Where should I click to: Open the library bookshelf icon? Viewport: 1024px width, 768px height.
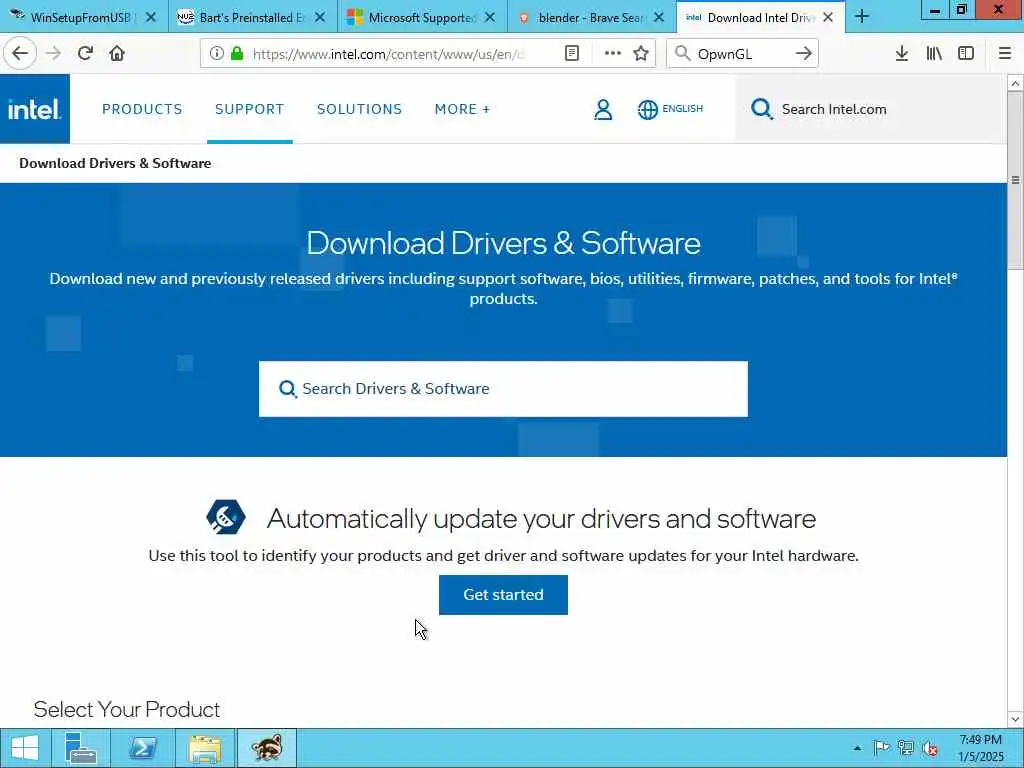934,54
